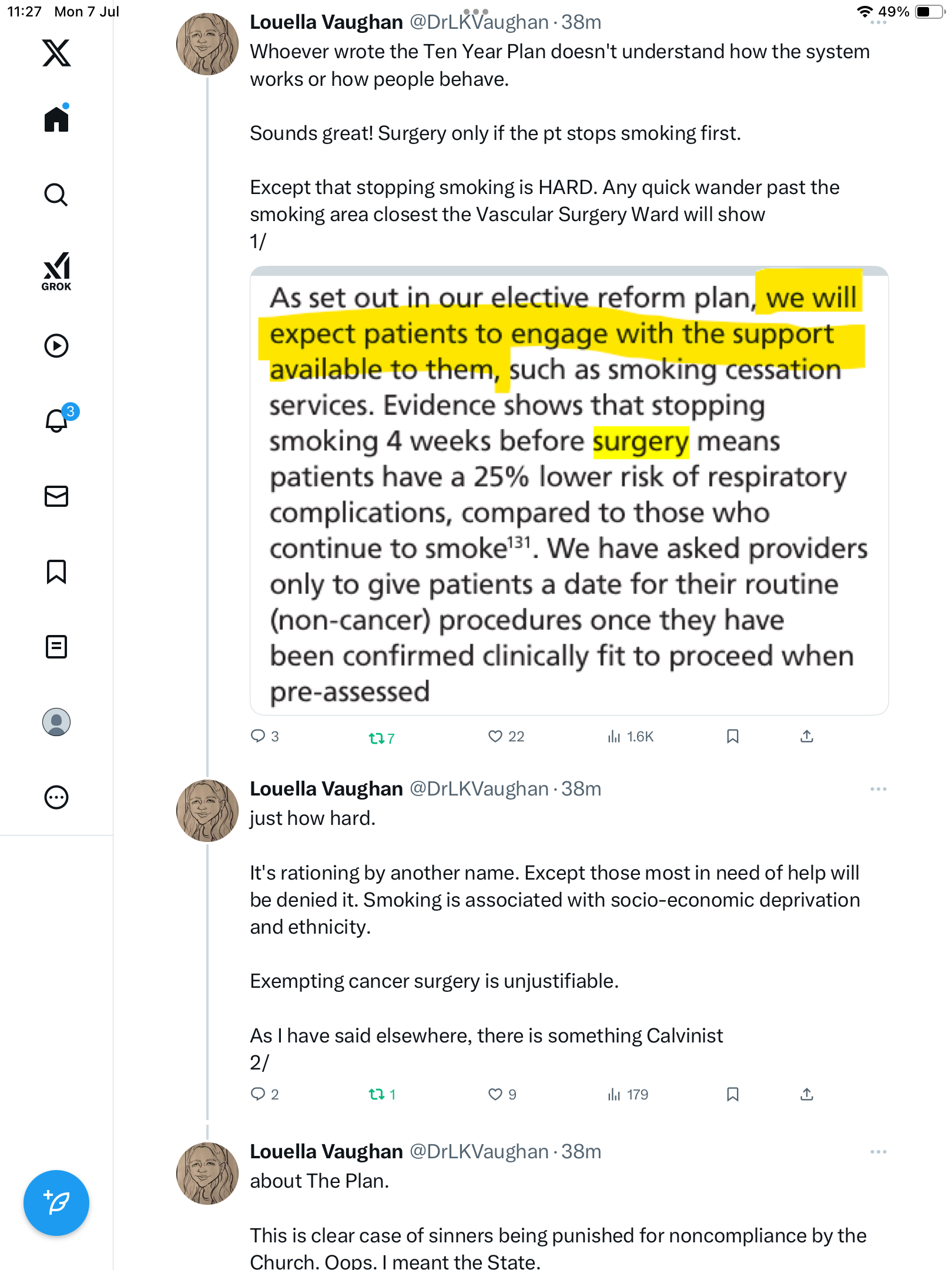Open the Grok assistant
The width and height of the screenshot is (952, 1270).
(x=56, y=271)
